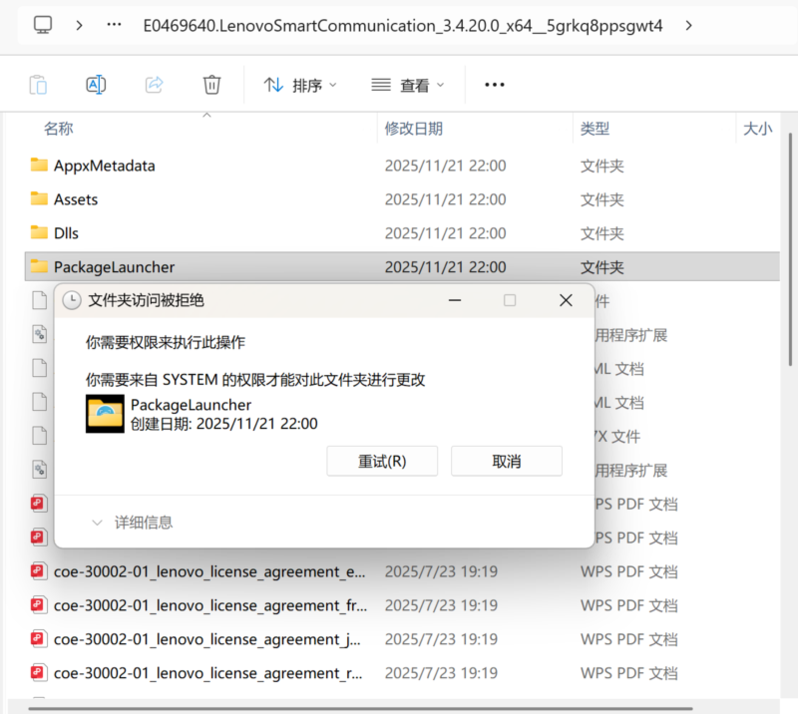
Task: Click the vertical scrollbar on the file list
Action: [x=791, y=300]
